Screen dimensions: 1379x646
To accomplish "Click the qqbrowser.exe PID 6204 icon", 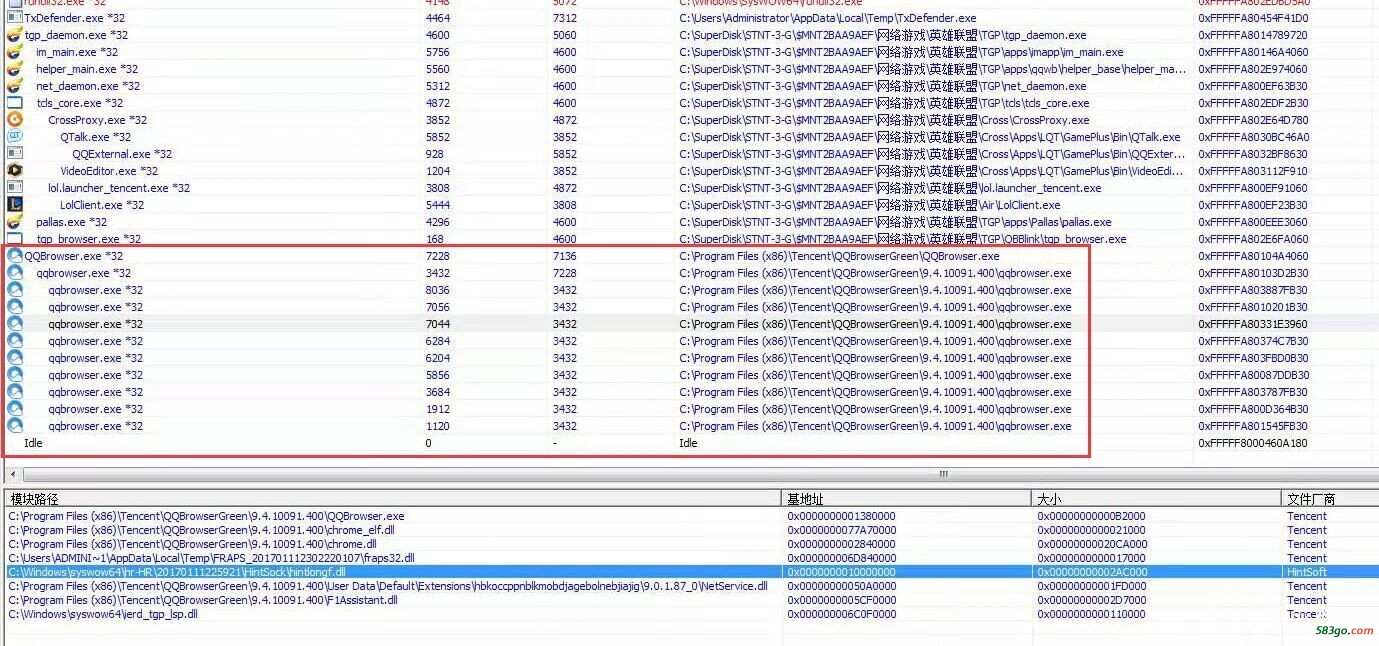I will (x=15, y=358).
